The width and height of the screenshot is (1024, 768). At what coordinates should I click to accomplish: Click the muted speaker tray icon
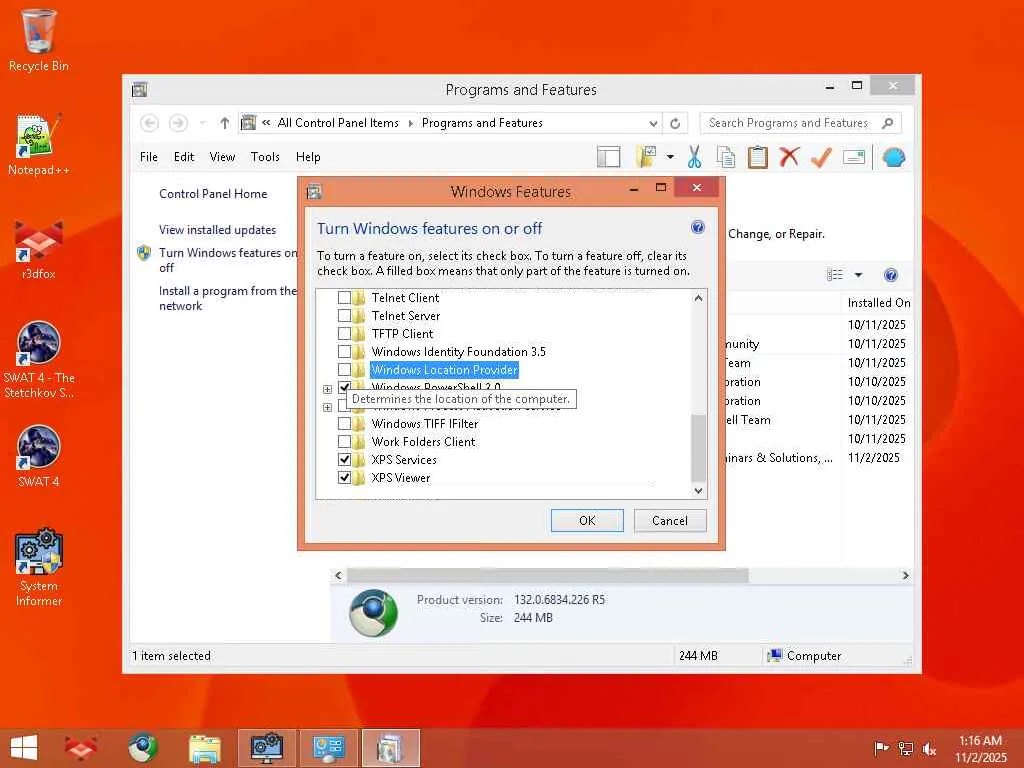tap(929, 748)
